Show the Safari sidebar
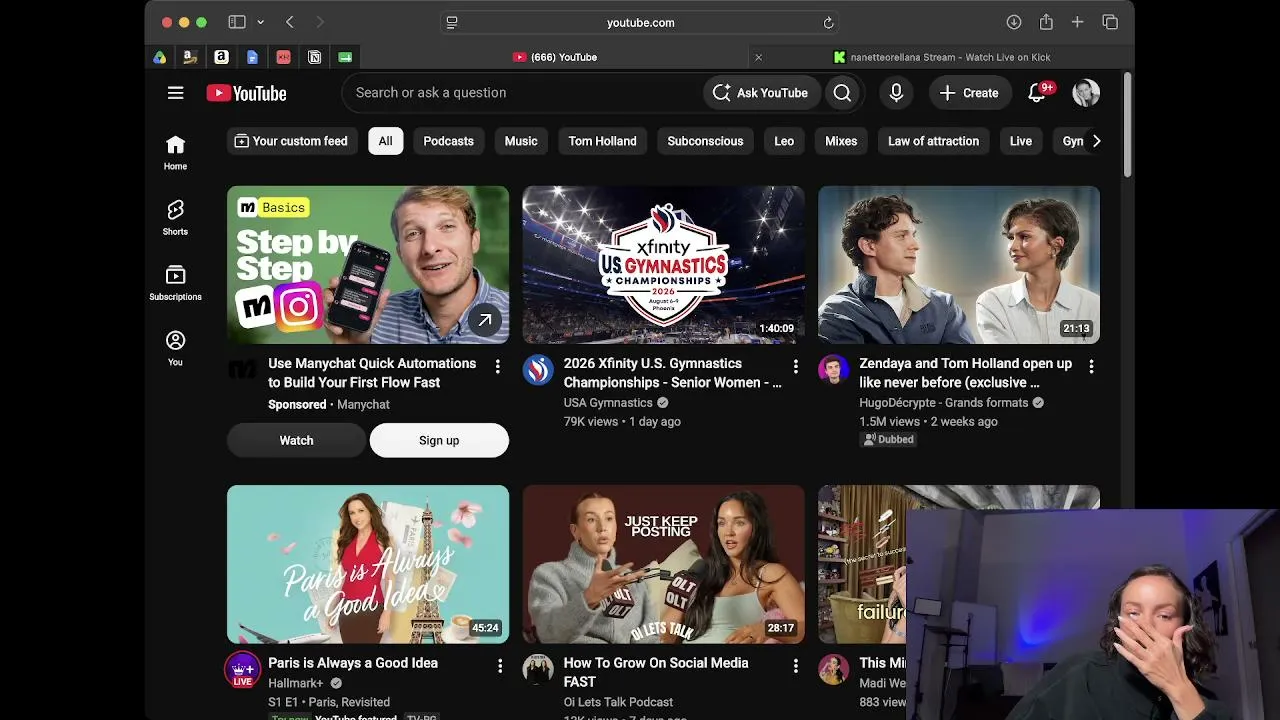Image resolution: width=1280 pixels, height=720 pixels. [237, 22]
